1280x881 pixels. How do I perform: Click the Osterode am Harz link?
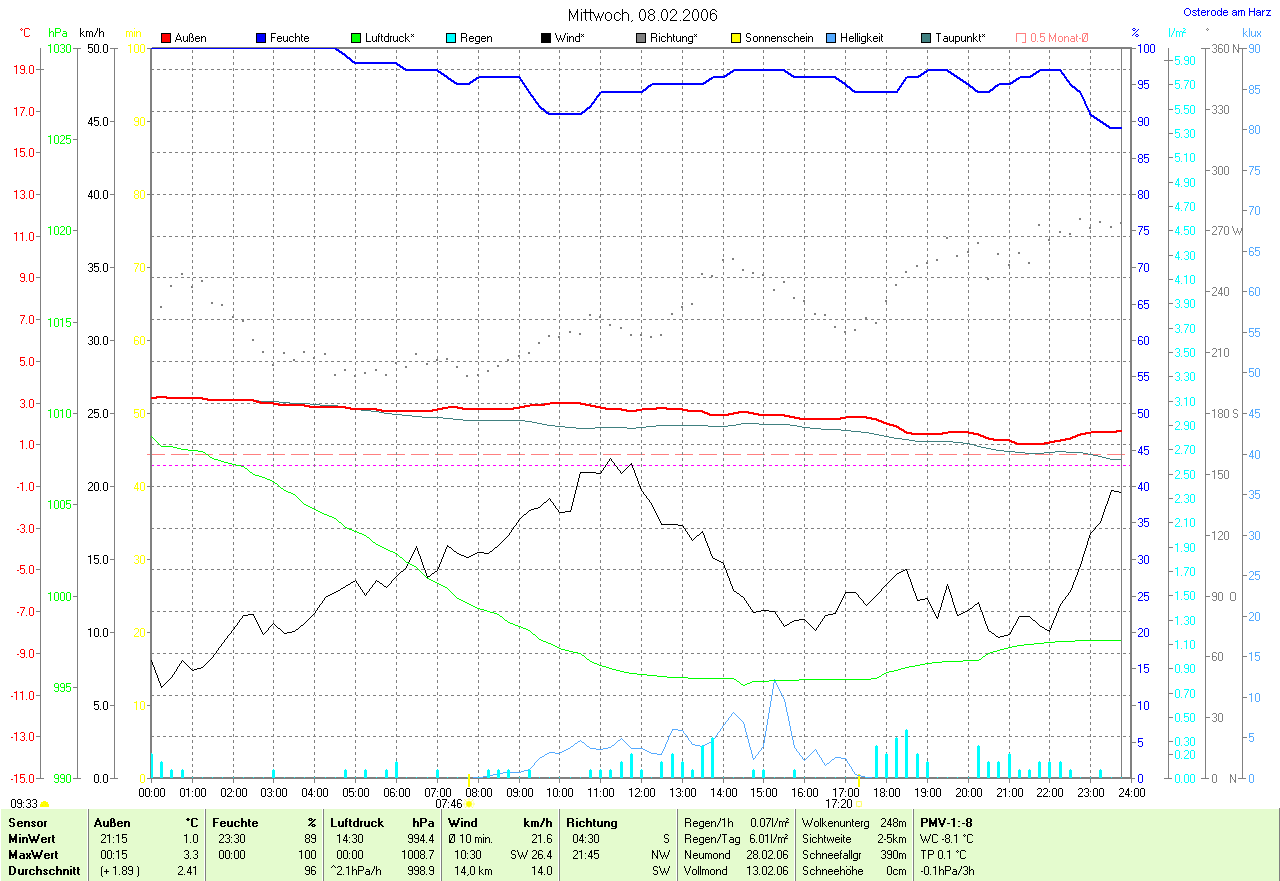tap(1229, 13)
